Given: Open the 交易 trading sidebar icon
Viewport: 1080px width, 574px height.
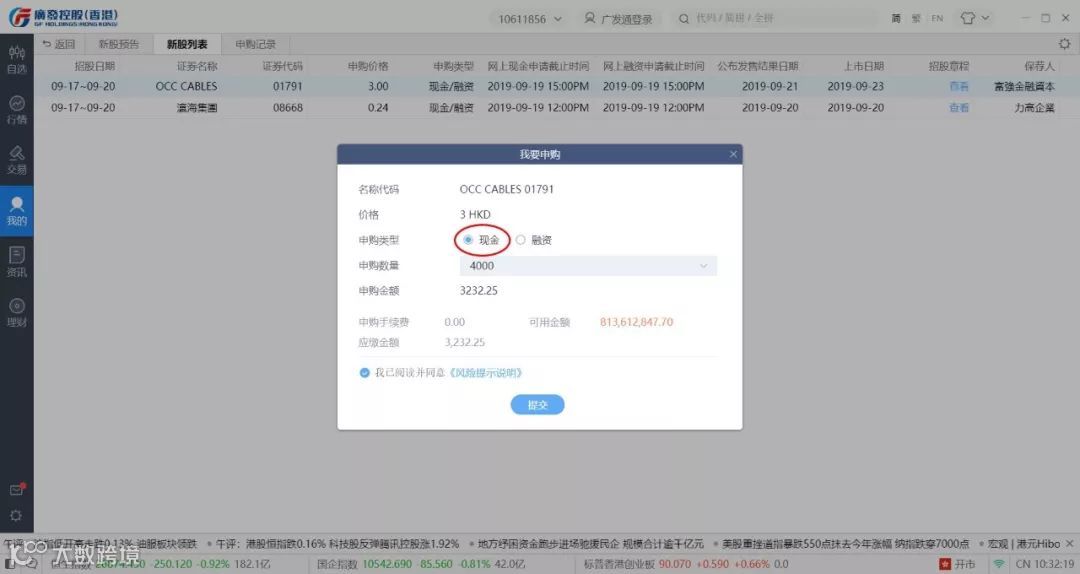Looking at the screenshot, I should 17,160.
